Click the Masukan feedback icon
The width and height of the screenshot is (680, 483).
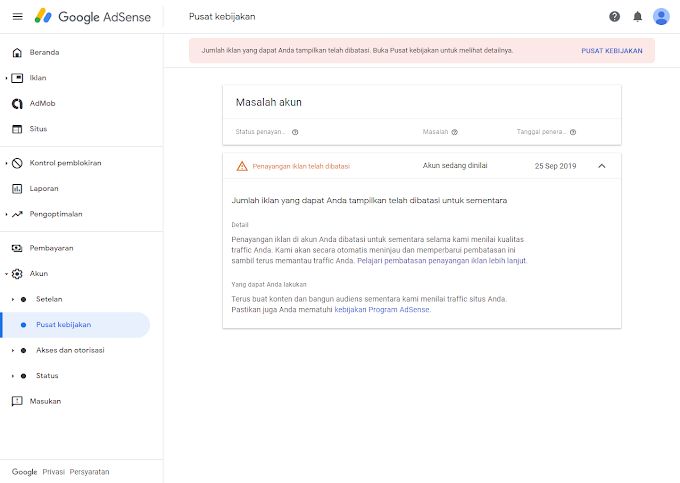[17, 401]
